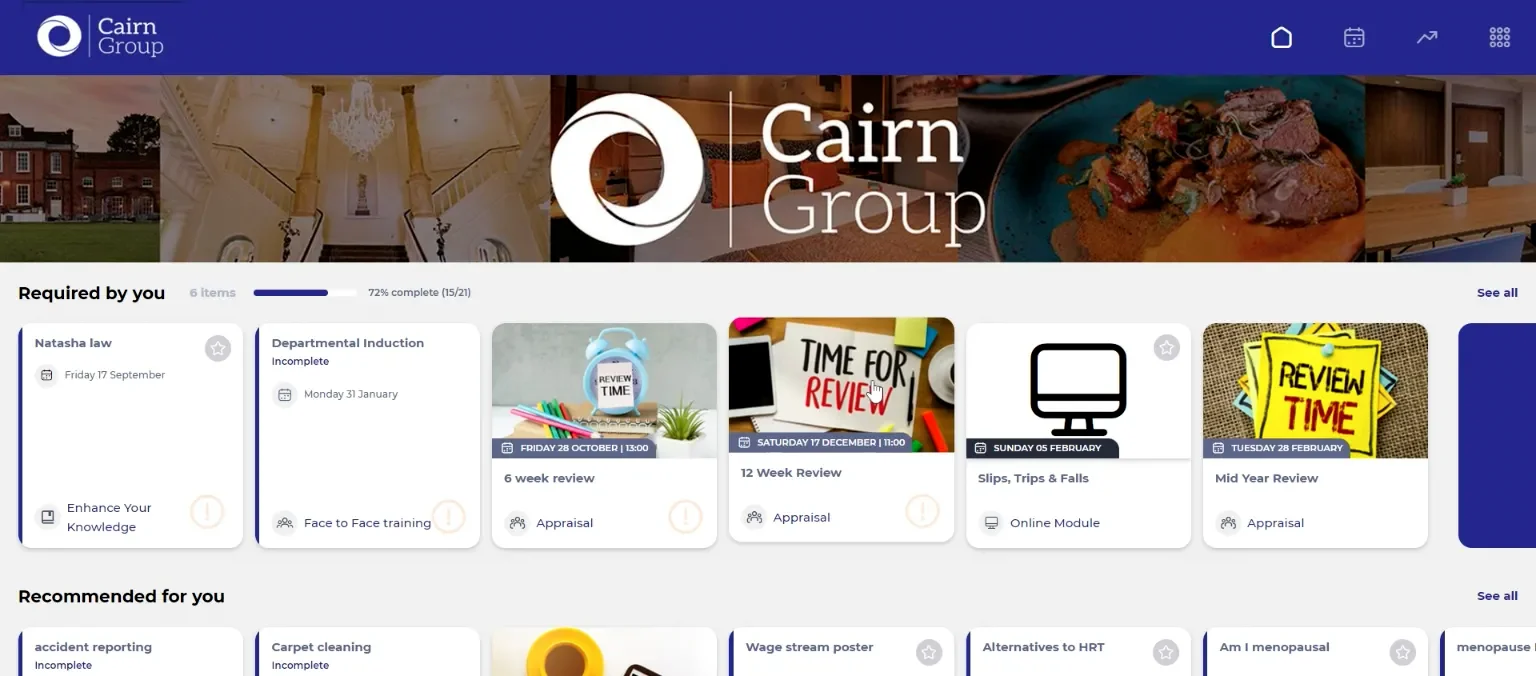This screenshot has height=676, width=1536.
Task: Open the 12 Week Review card image
Action: click(x=841, y=385)
